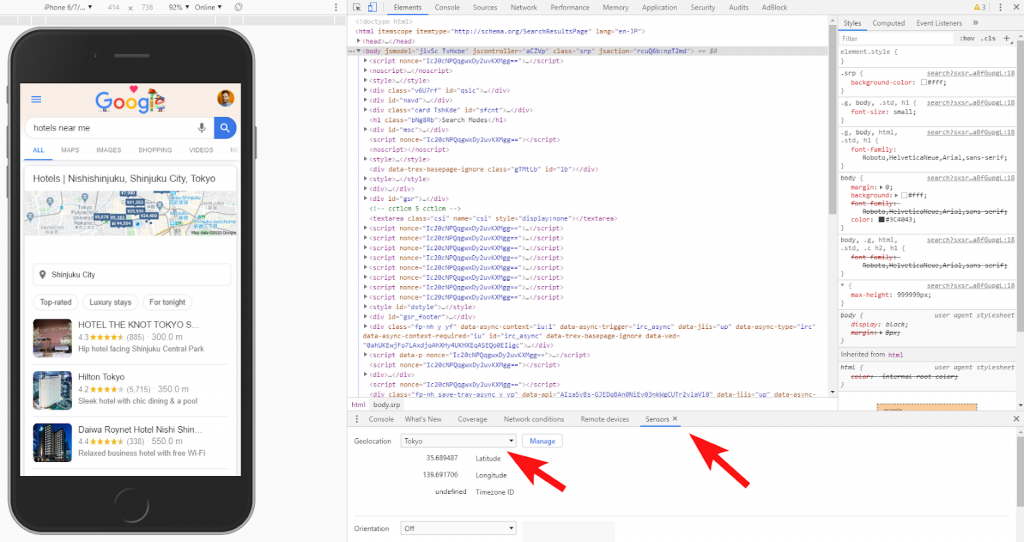Show more Styles pane tabs
Screen dimensions: 1024x542
click(x=976, y=23)
